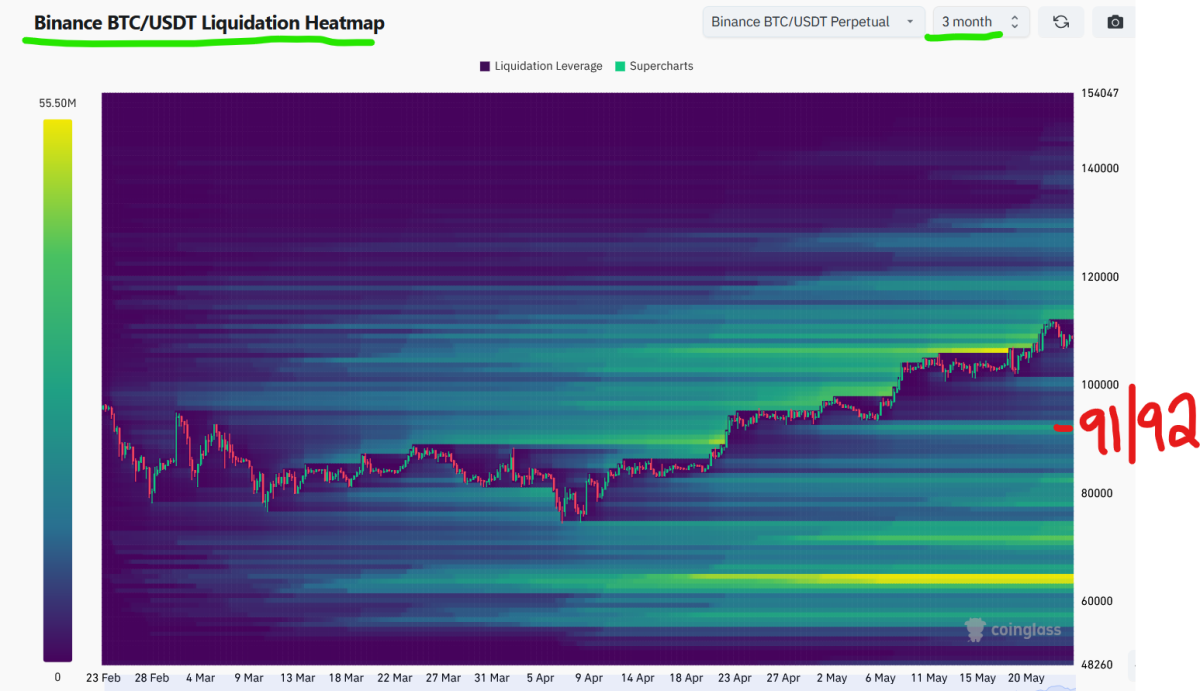Click the Binance BTC/USDT Liquidation Heatmap title
This screenshot has width=1200, height=691.
click(x=209, y=22)
